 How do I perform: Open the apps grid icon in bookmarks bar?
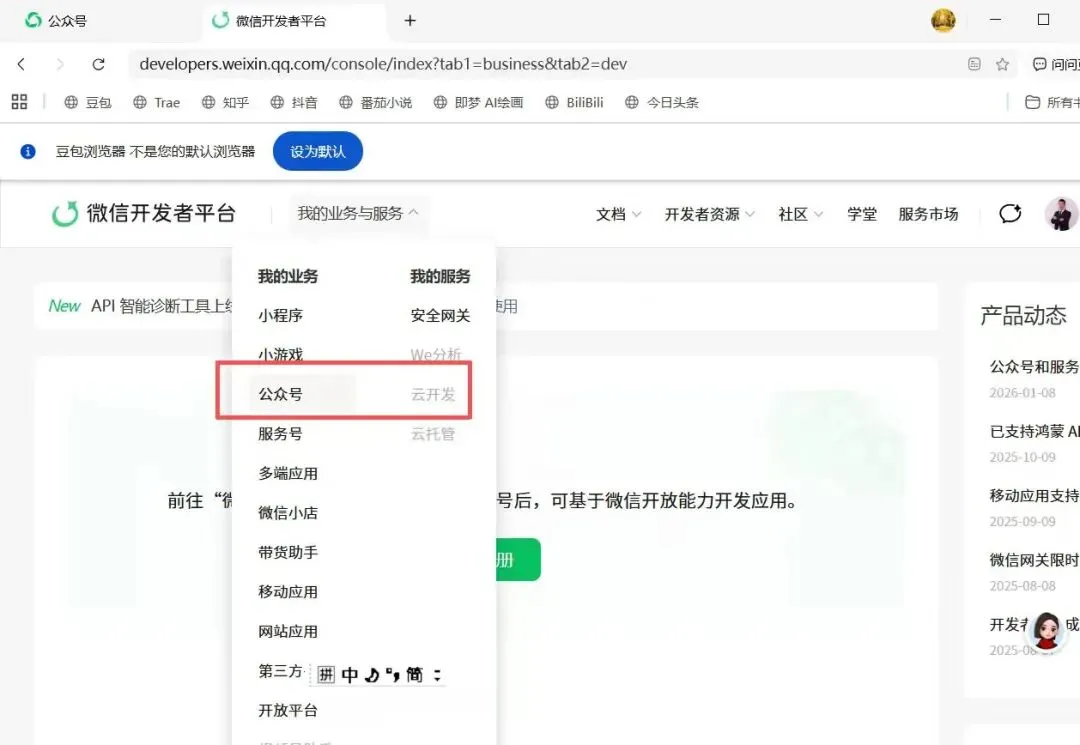click(19, 102)
